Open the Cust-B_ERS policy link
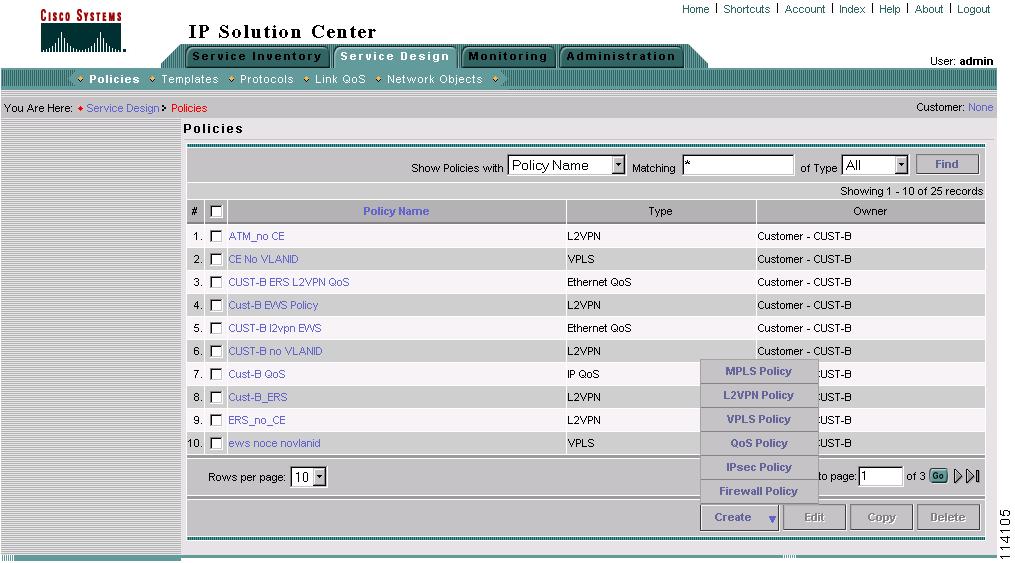 [258, 397]
